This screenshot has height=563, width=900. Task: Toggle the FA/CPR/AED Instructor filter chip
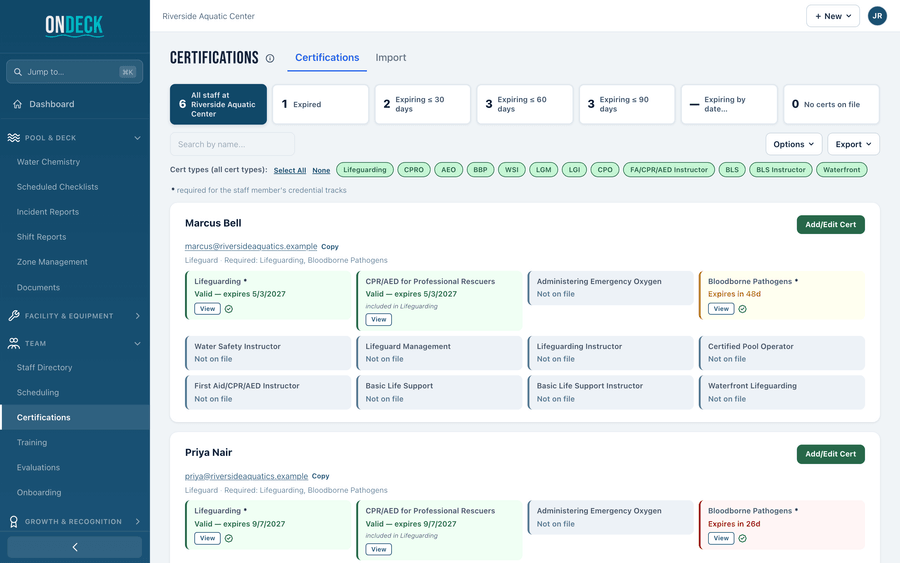[x=669, y=170]
